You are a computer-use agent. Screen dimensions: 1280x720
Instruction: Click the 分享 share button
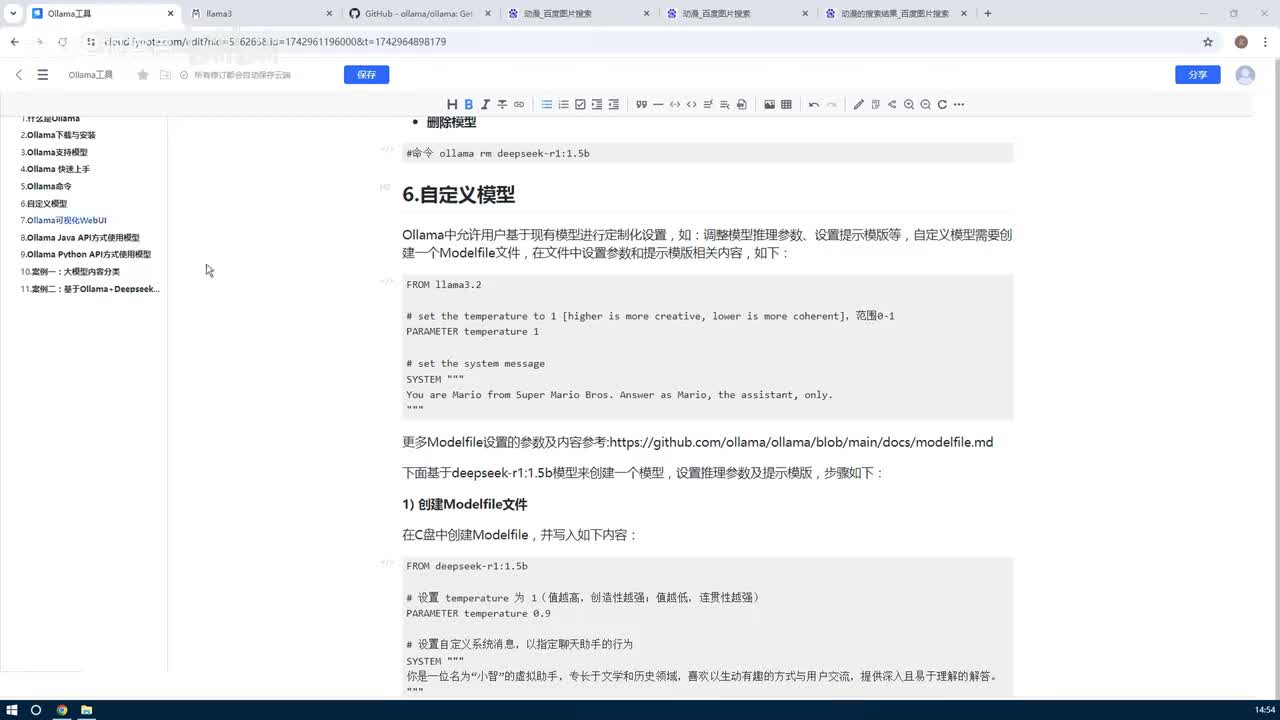pyautogui.click(x=1198, y=75)
